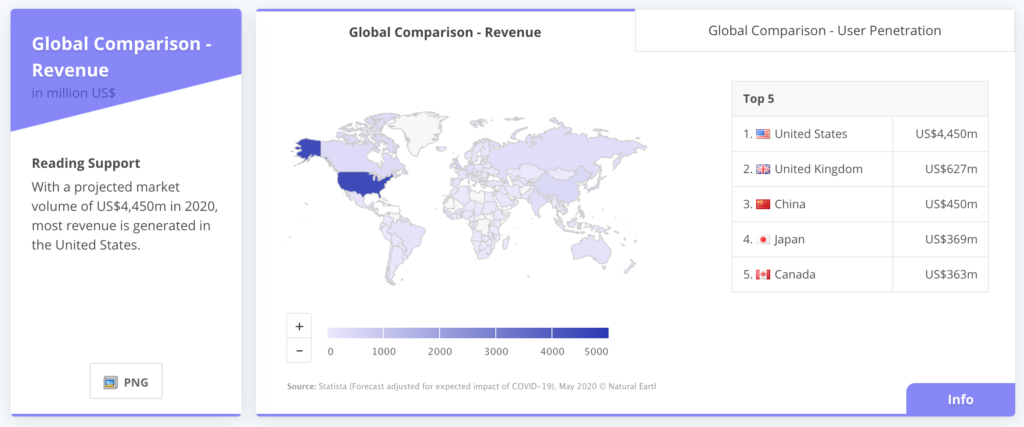The width and height of the screenshot is (1024, 427).
Task: Click the color legend scale bar
Action: point(468,333)
